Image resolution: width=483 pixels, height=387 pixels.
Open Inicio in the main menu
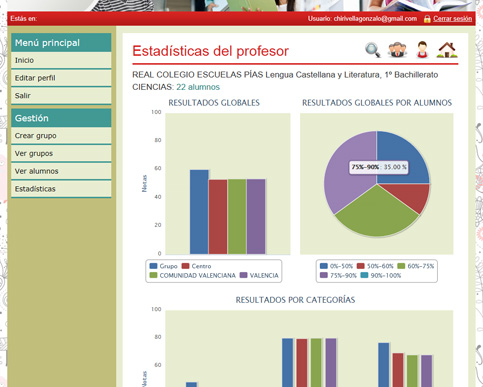tap(61, 60)
